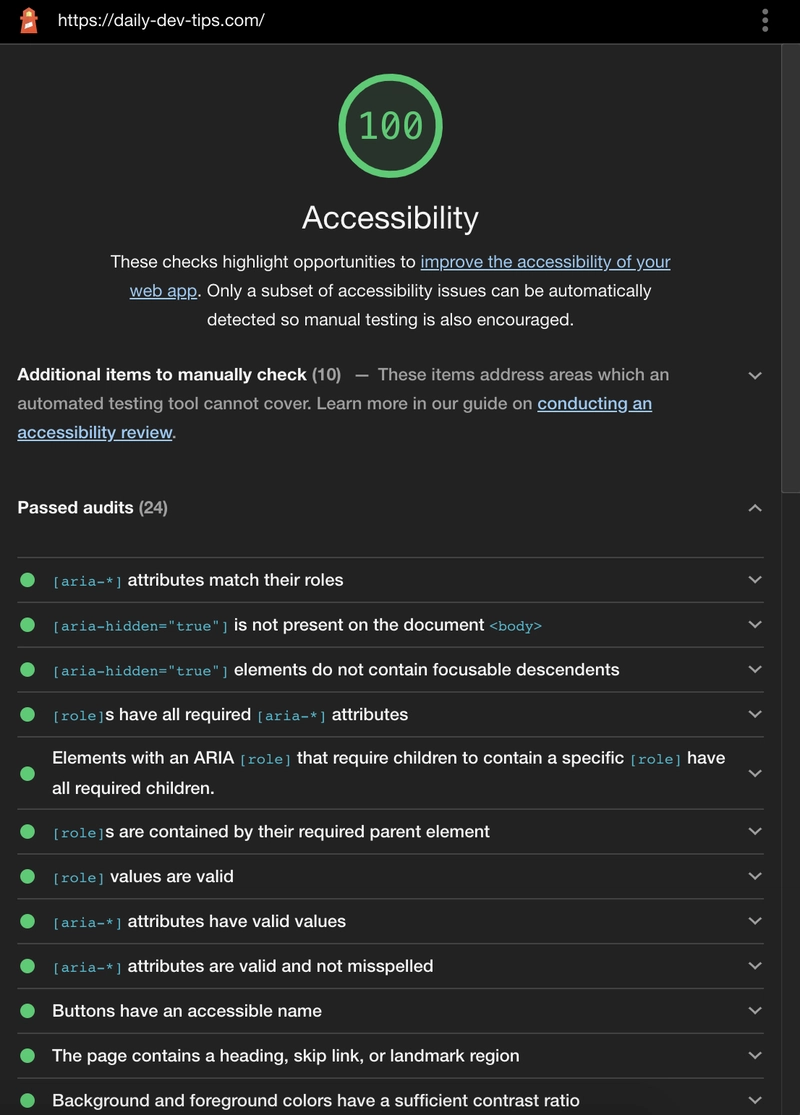This screenshot has height=1115, width=800.
Task: Click the "Additional items to manually check" heading
Action: coord(160,374)
